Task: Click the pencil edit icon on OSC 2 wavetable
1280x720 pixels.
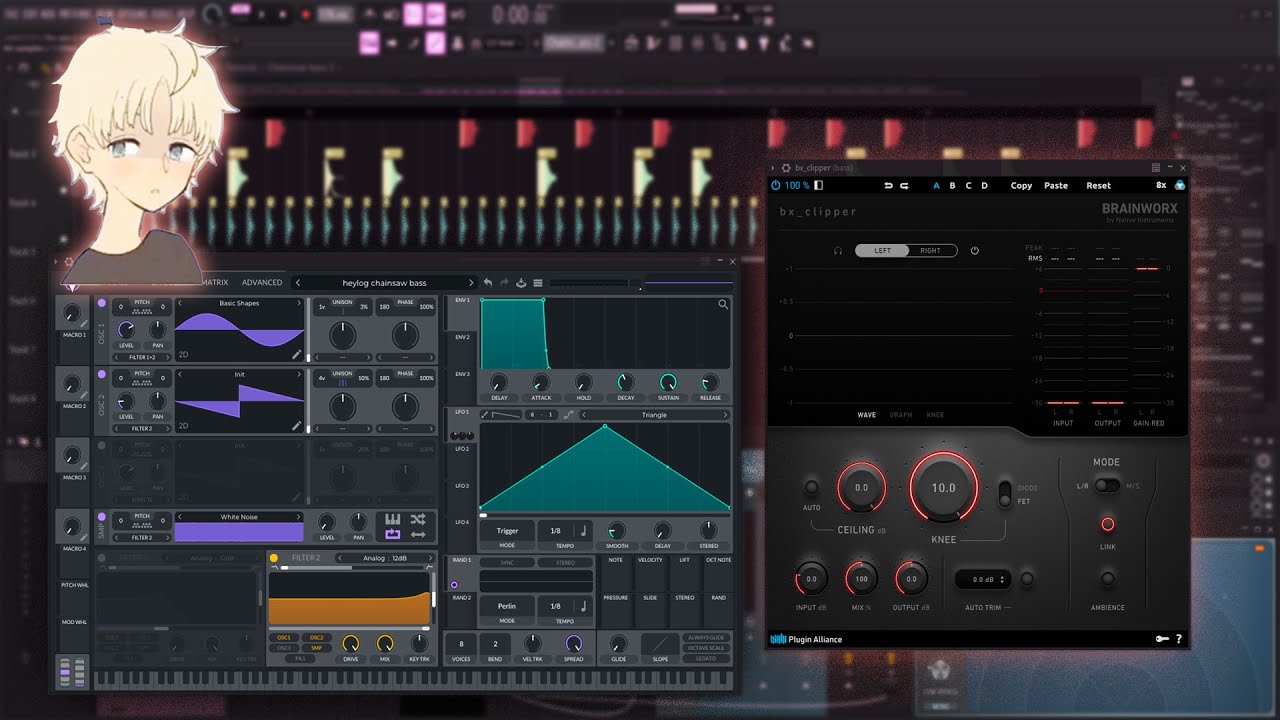Action: tap(297, 425)
